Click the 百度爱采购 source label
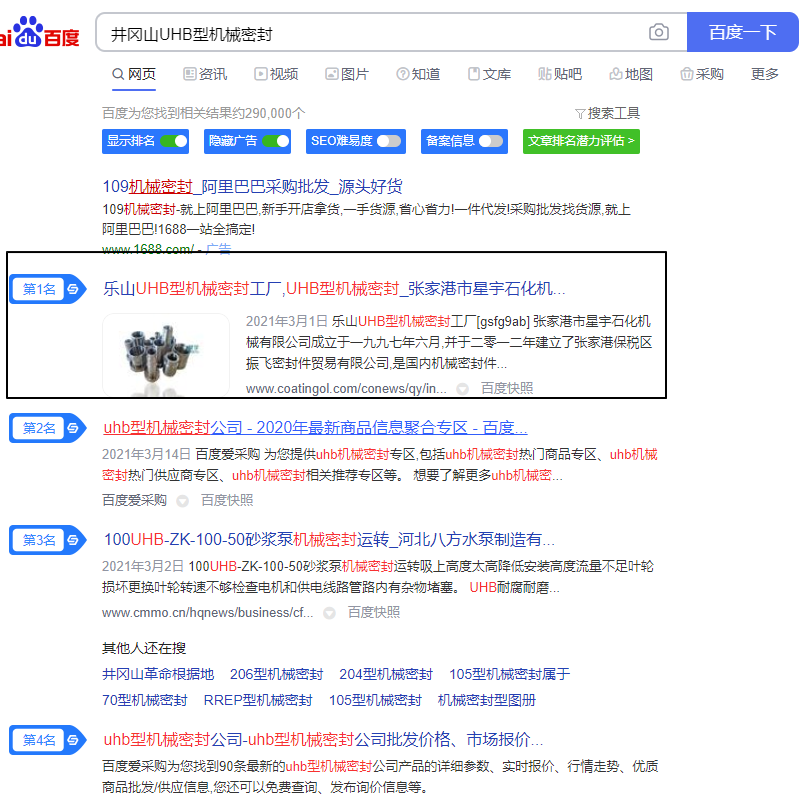Image resolution: width=800 pixels, height=800 pixels. (x=135, y=500)
